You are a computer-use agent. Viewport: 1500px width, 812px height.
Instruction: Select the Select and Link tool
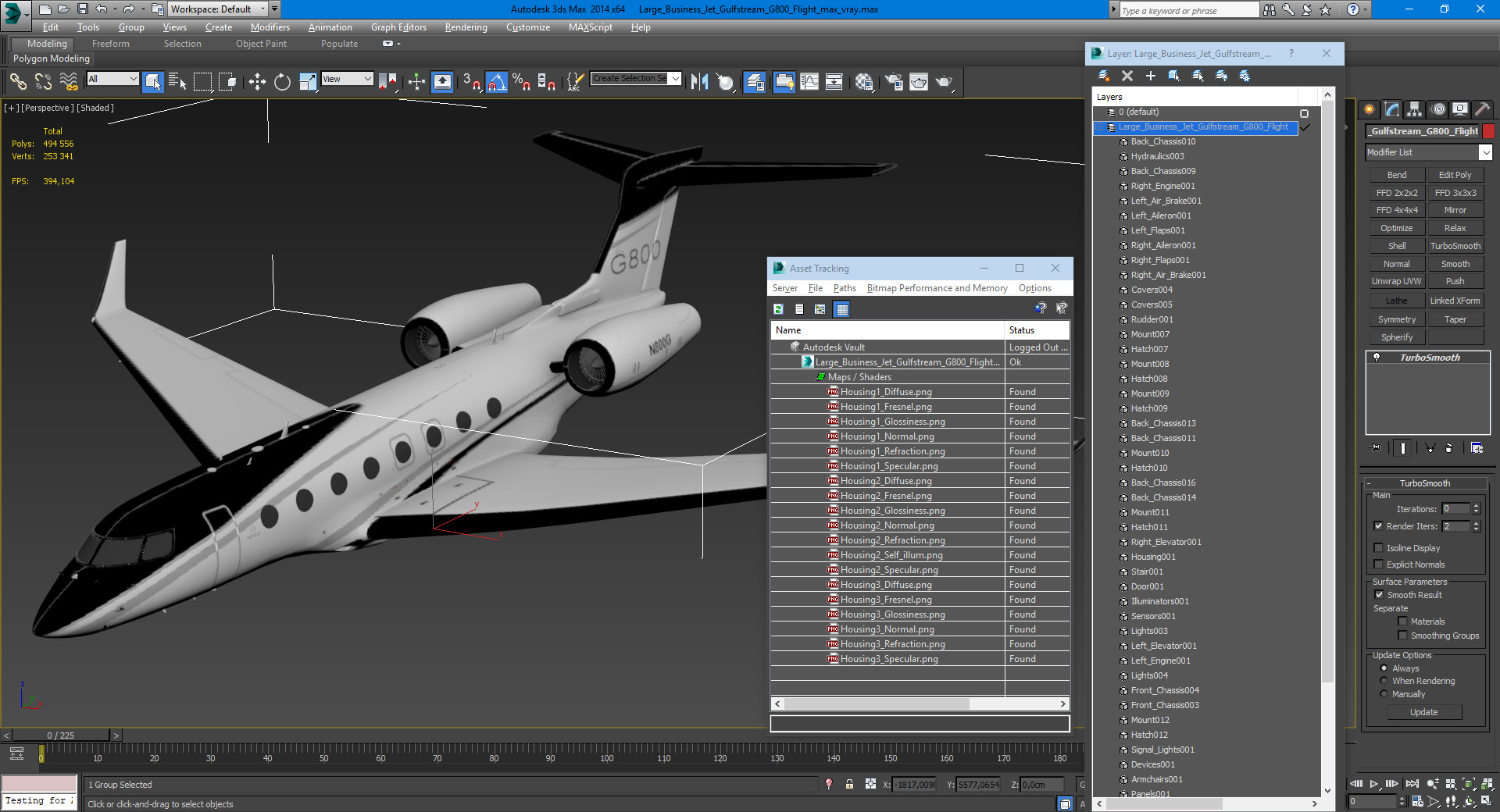(18, 81)
